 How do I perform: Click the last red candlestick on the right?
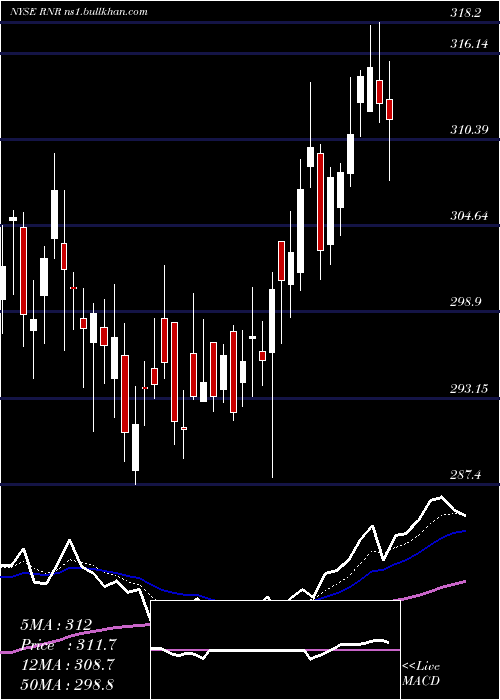[x=389, y=109]
